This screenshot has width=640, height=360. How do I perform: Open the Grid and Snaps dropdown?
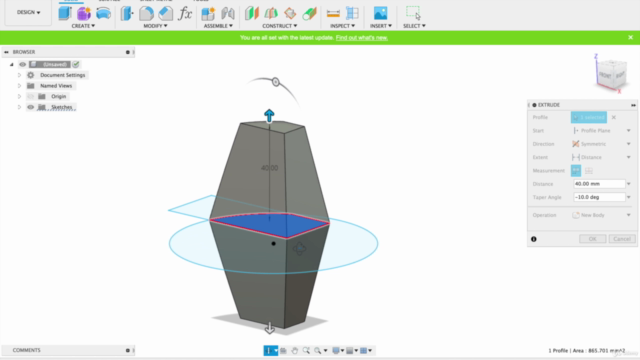tap(351, 350)
